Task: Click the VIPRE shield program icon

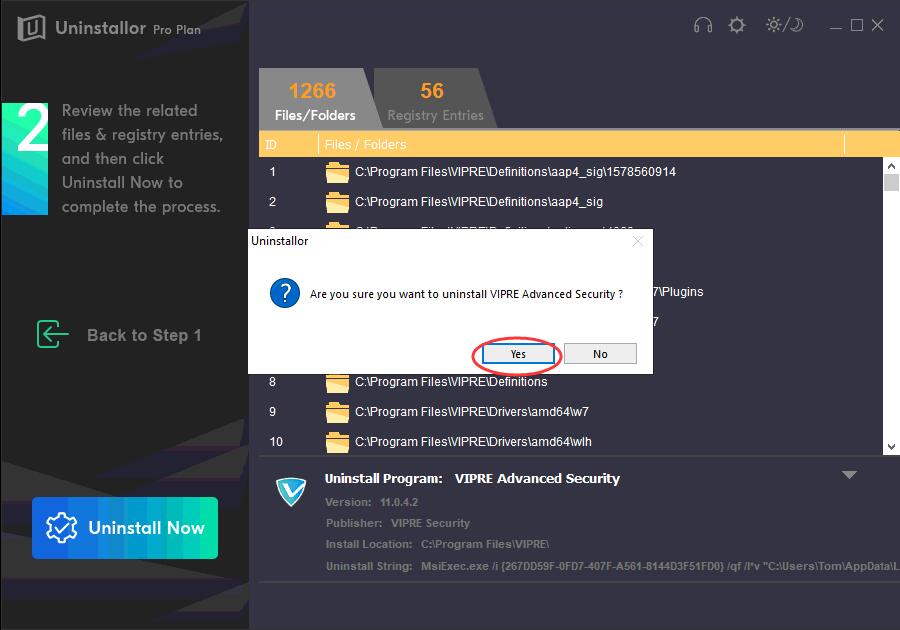Action: point(290,492)
